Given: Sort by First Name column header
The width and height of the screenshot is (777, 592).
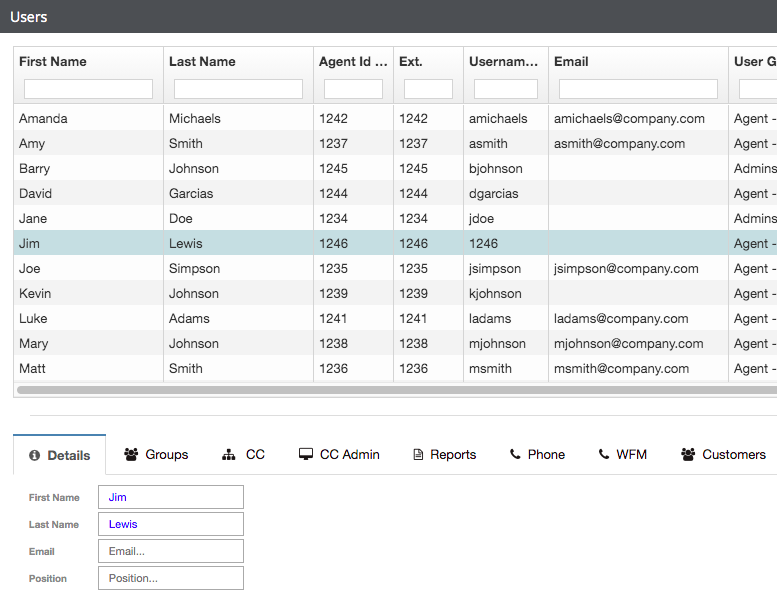Looking at the screenshot, I should 53,61.
